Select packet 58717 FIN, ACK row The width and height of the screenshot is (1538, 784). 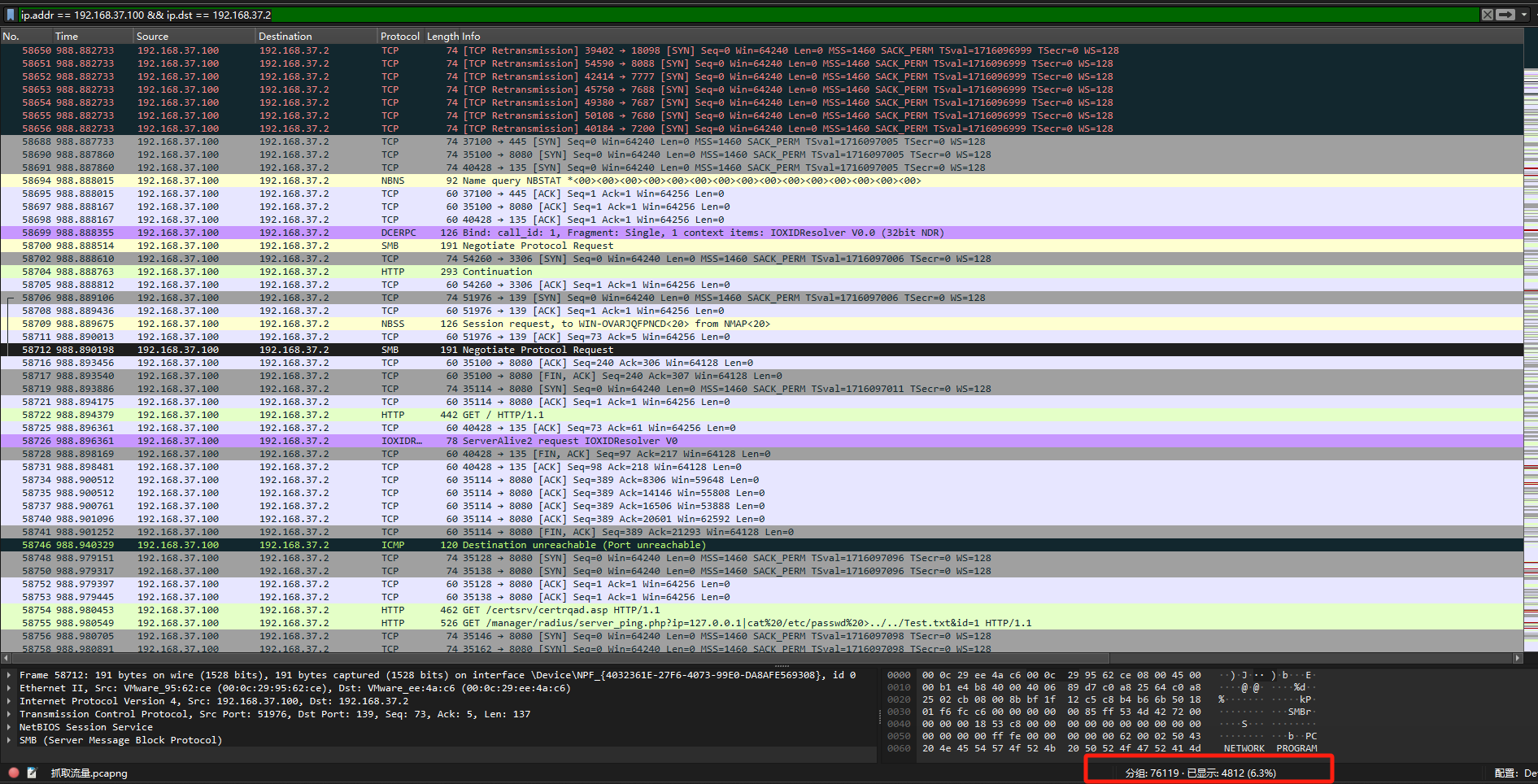point(761,376)
